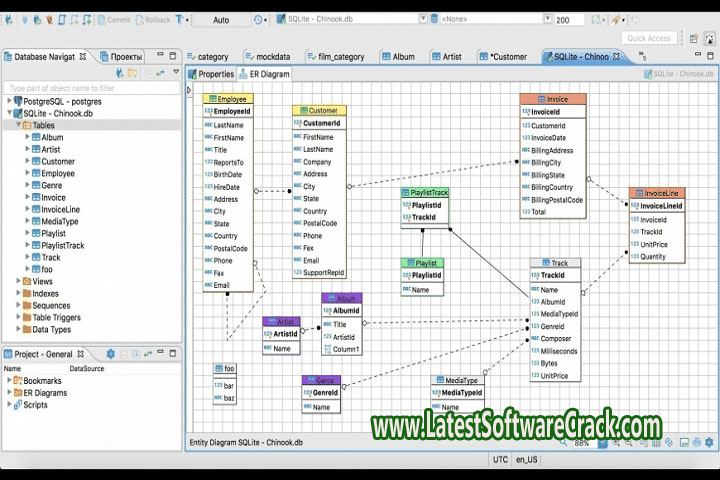This screenshot has width=720, height=480.
Task: Click the Quick Access search box
Action: (650, 38)
